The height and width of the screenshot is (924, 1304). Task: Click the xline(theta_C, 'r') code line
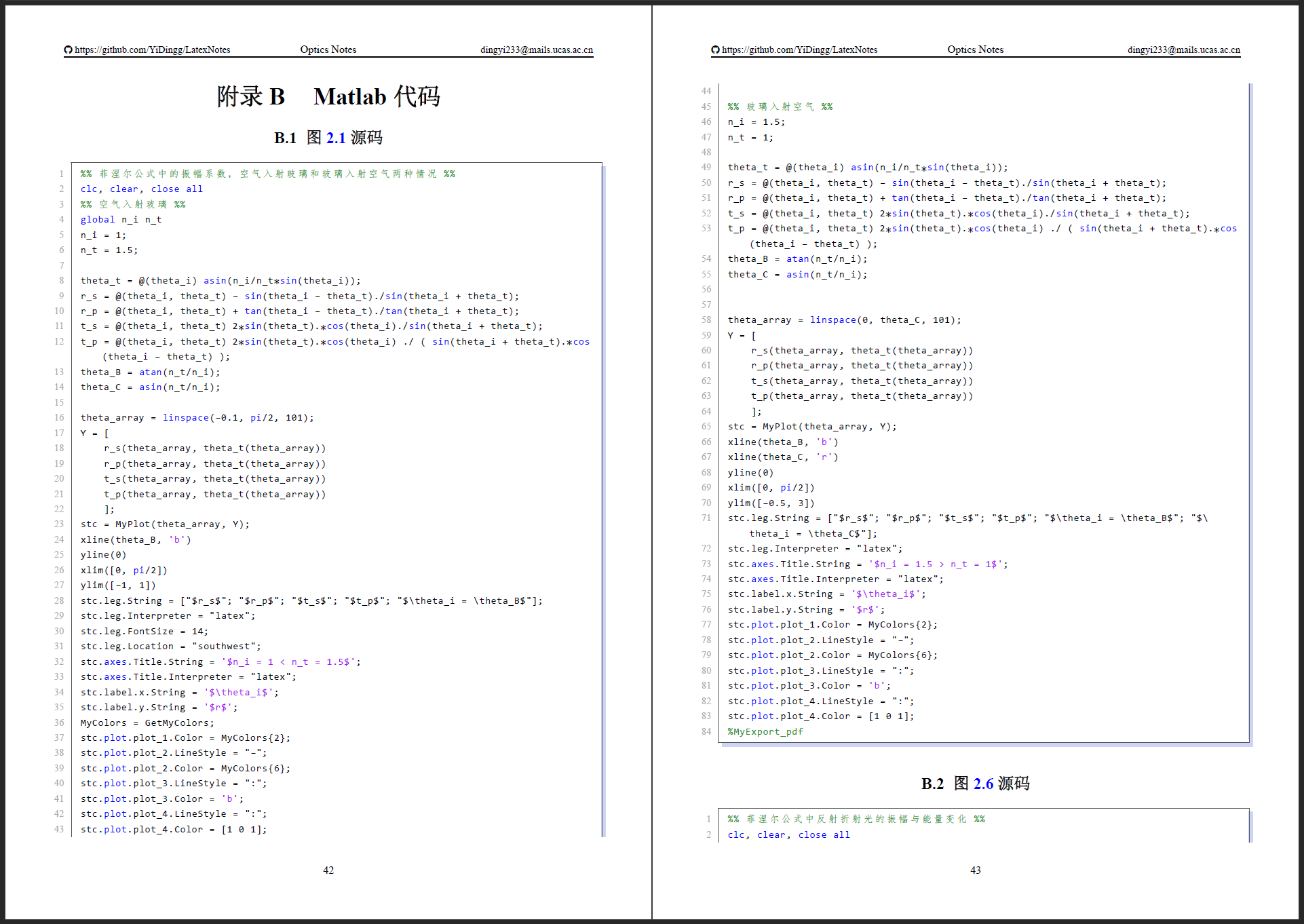[782, 457]
